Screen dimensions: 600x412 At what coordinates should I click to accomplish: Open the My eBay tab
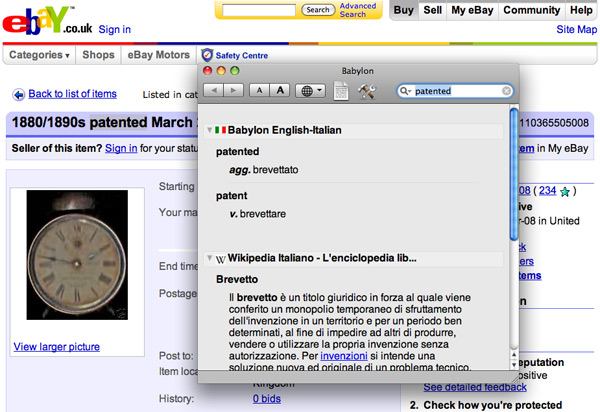472,10
